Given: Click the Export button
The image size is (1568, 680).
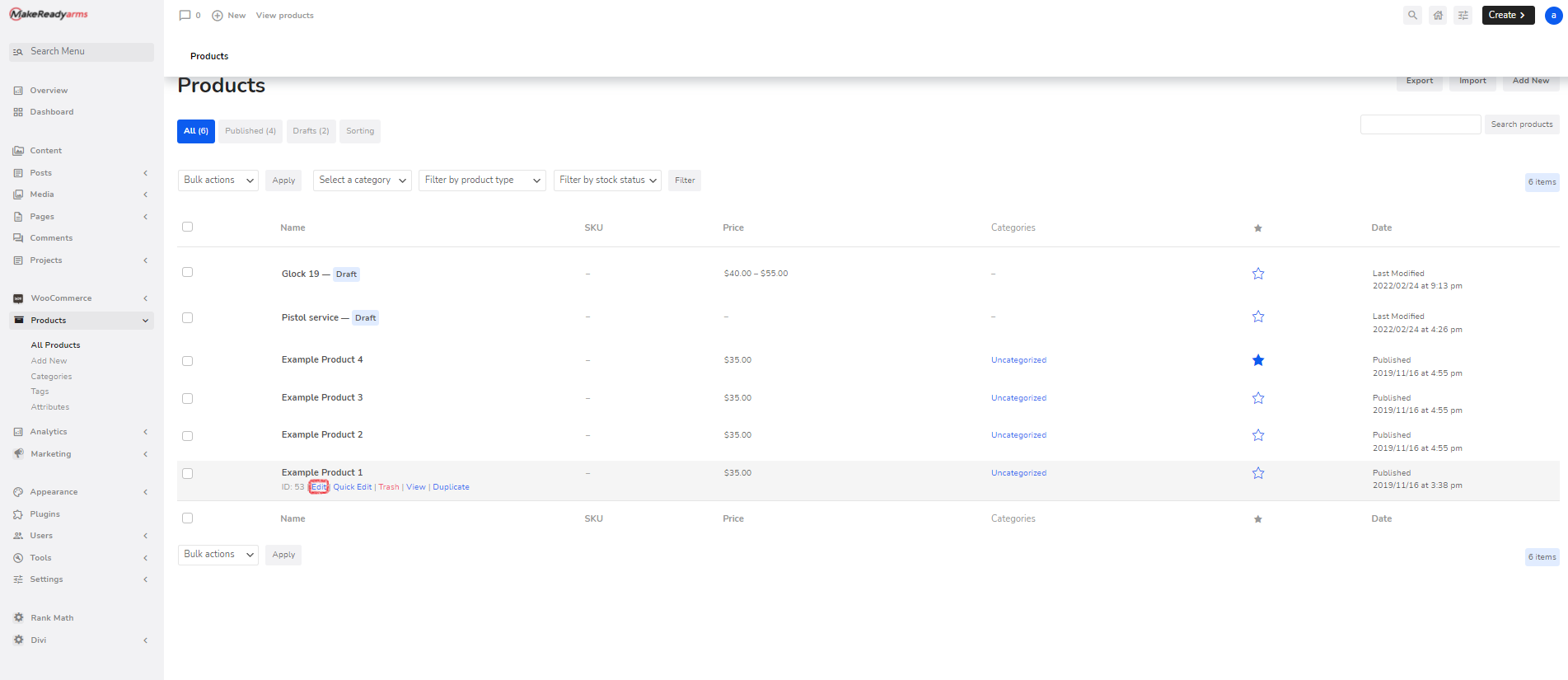Looking at the screenshot, I should tap(1420, 81).
